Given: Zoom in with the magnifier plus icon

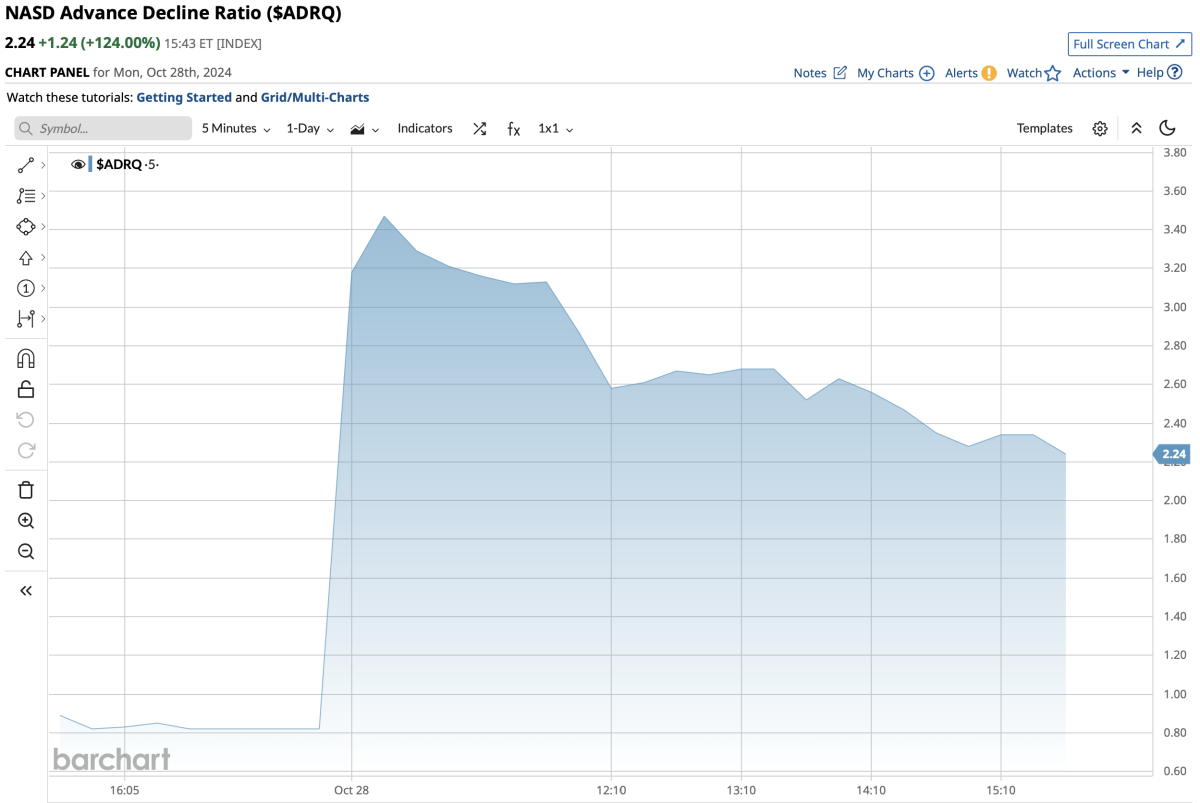Looking at the screenshot, I should 26,521.
